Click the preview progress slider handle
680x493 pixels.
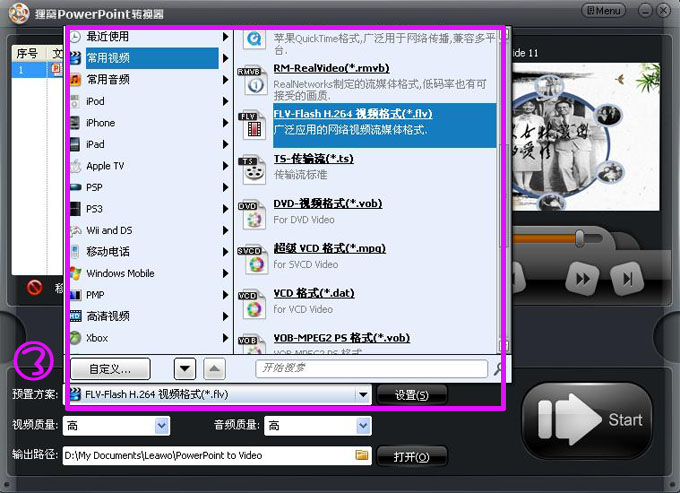pos(579,238)
